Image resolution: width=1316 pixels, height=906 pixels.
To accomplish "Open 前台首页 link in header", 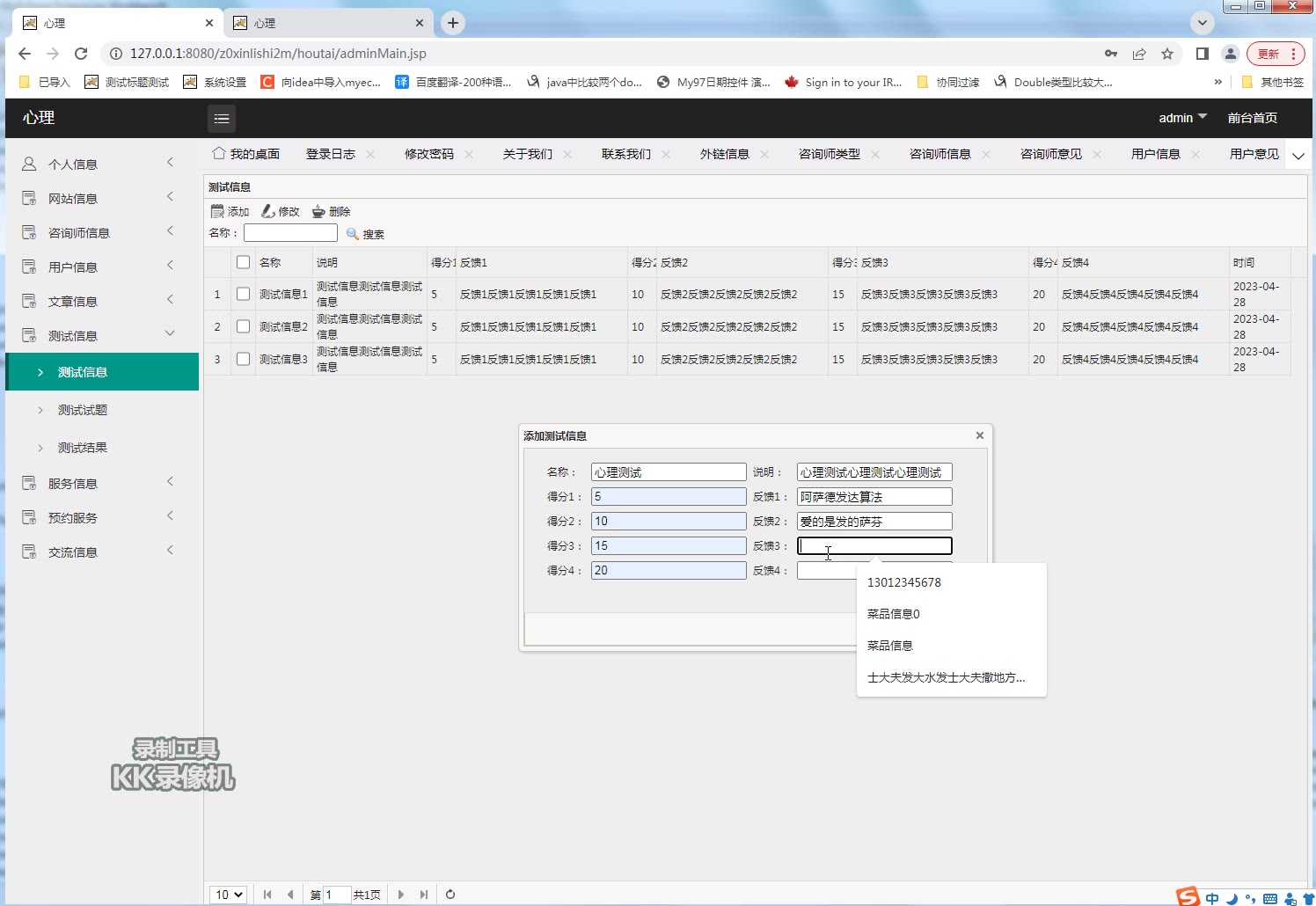I will (1253, 118).
